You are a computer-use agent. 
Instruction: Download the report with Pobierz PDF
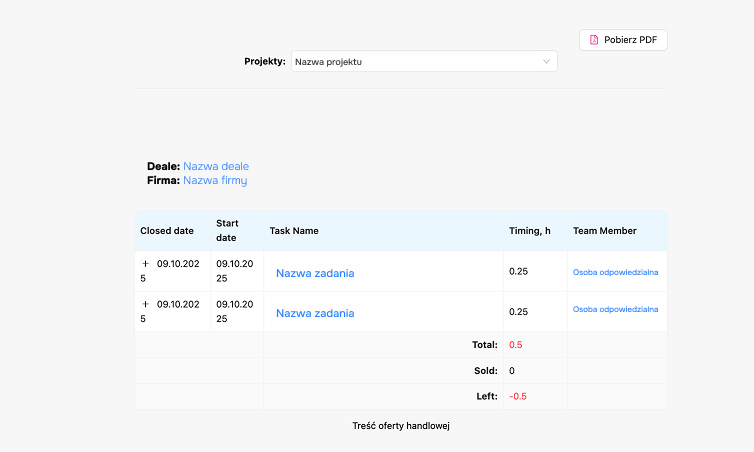(623, 40)
